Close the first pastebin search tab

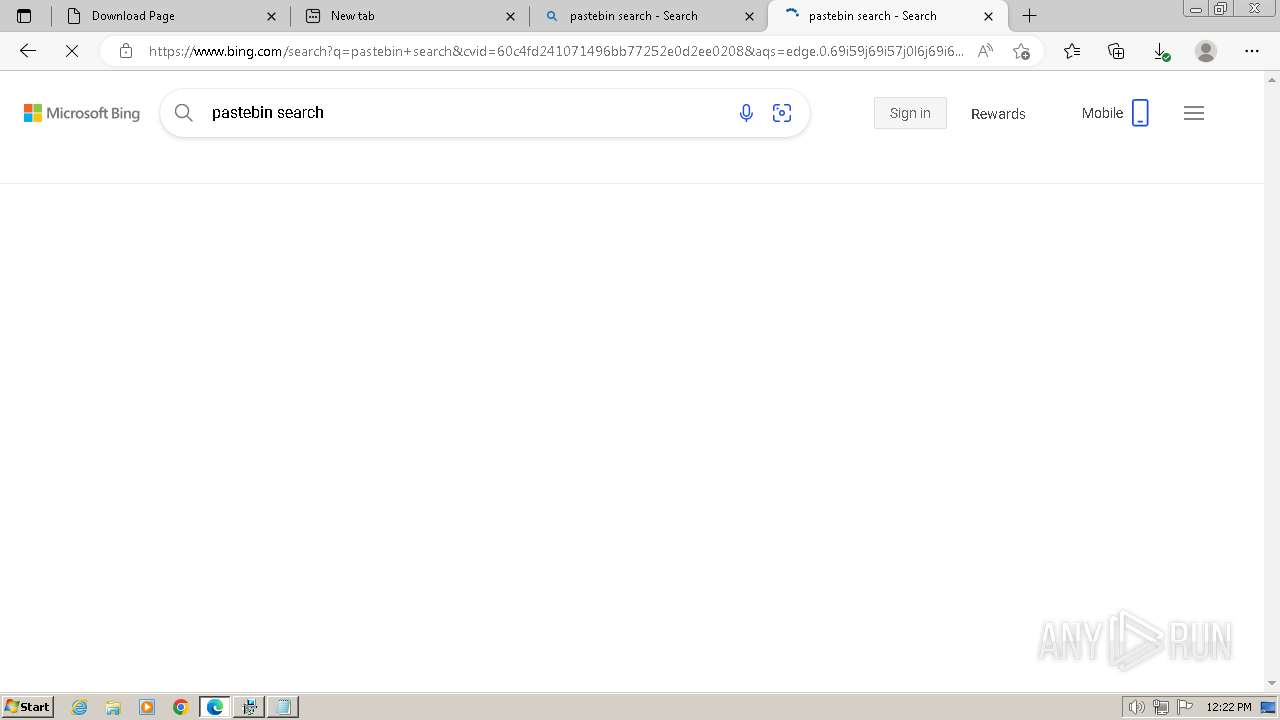[750, 16]
